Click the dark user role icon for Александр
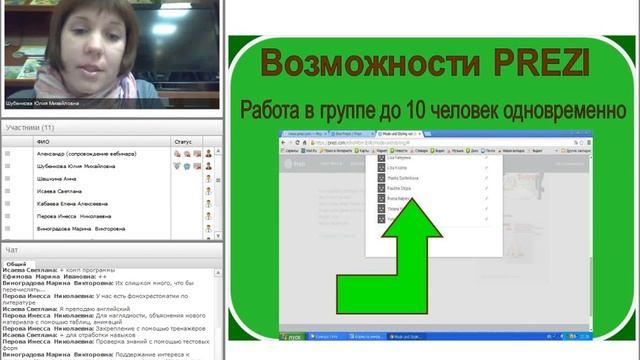Viewport: 640px width, 360px height. (x=209, y=154)
